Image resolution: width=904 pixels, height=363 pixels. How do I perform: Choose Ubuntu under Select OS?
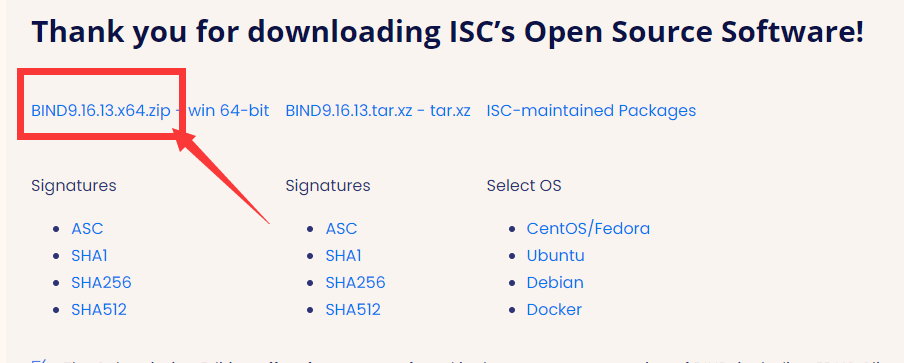pyautogui.click(x=556, y=255)
